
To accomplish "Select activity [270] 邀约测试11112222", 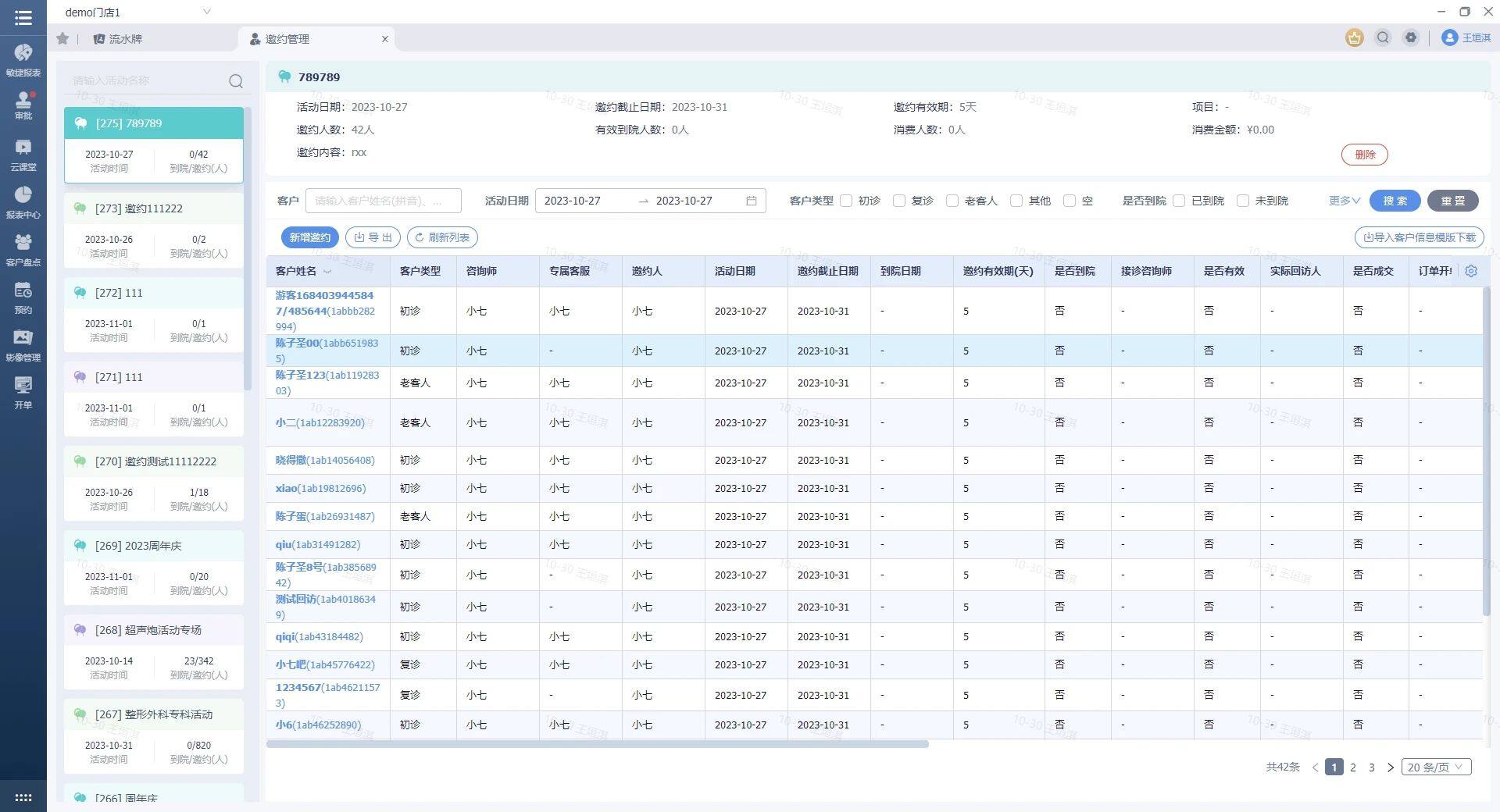I will [x=154, y=483].
